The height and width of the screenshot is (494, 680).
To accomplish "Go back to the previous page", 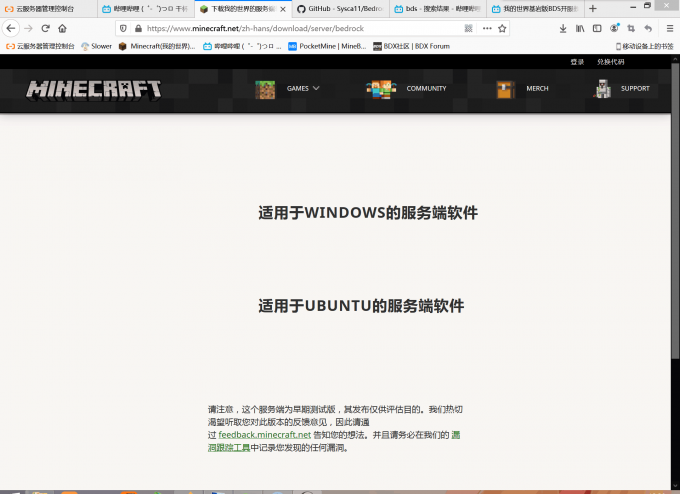I will tap(11, 29).
